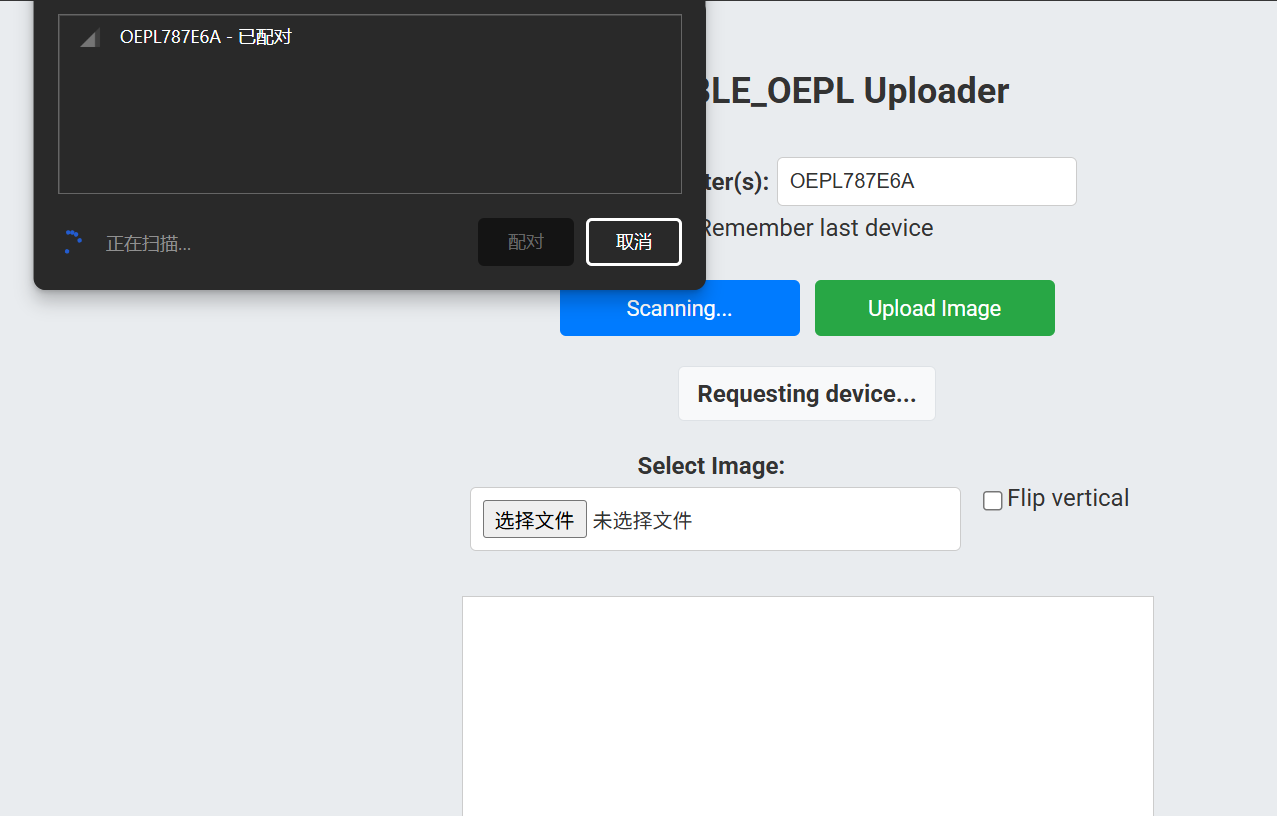
Task: Click the 正在扫描... status text
Action: [x=148, y=243]
